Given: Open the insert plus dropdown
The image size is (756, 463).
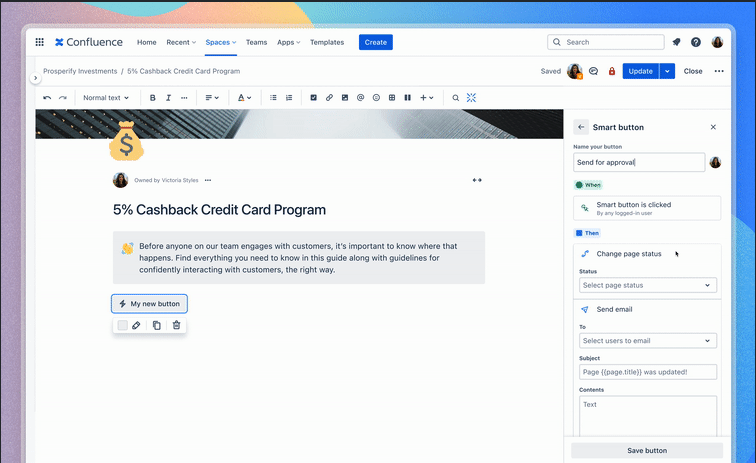Looking at the screenshot, I should pyautogui.click(x=426, y=97).
